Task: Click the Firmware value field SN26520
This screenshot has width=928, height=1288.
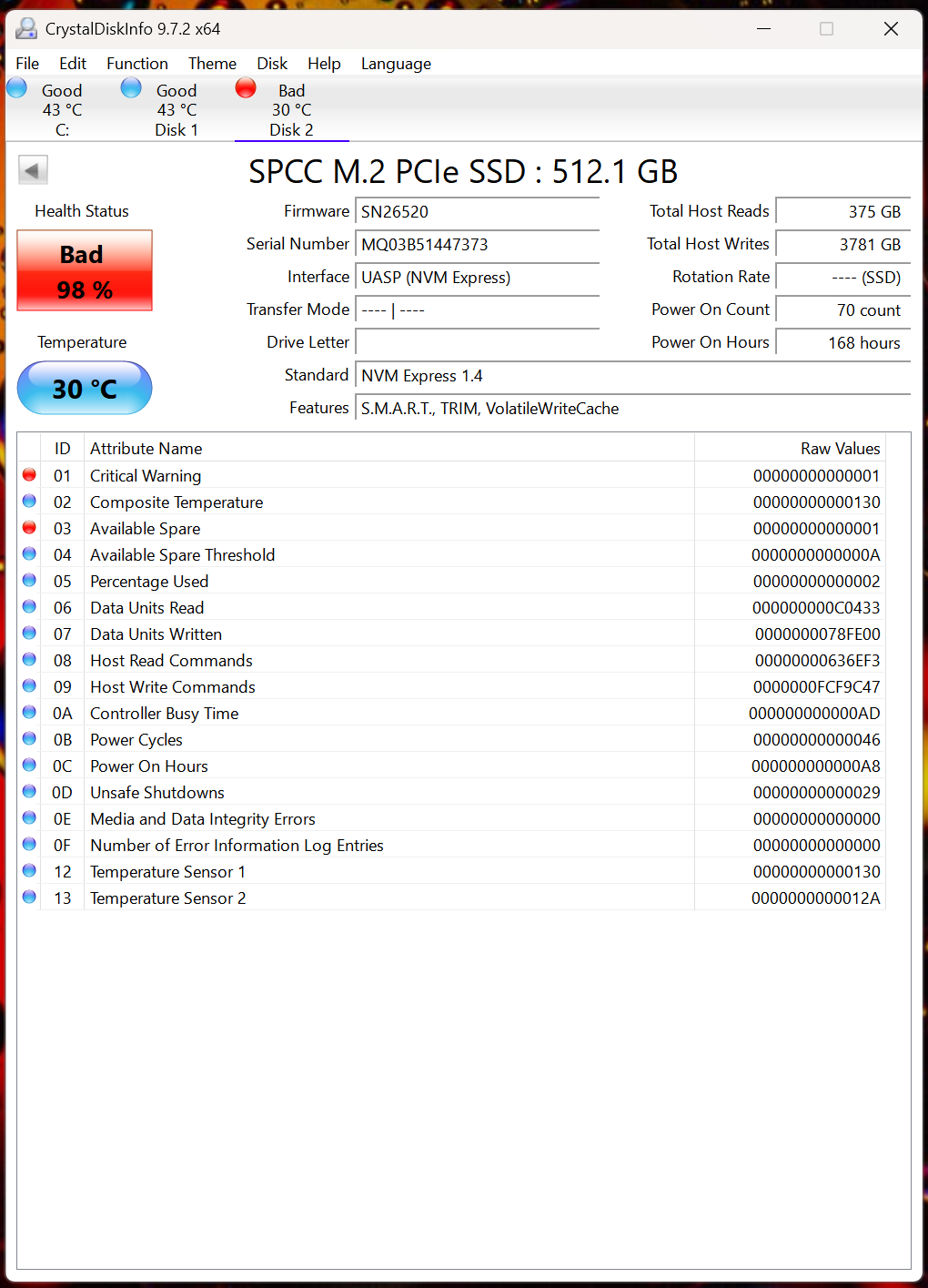Action: 477,212
